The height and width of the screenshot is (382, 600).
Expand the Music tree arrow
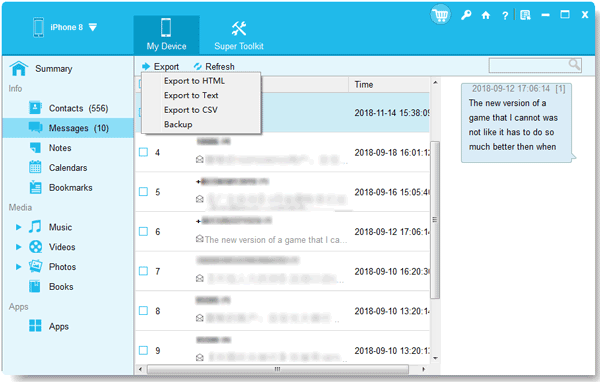tap(18, 227)
